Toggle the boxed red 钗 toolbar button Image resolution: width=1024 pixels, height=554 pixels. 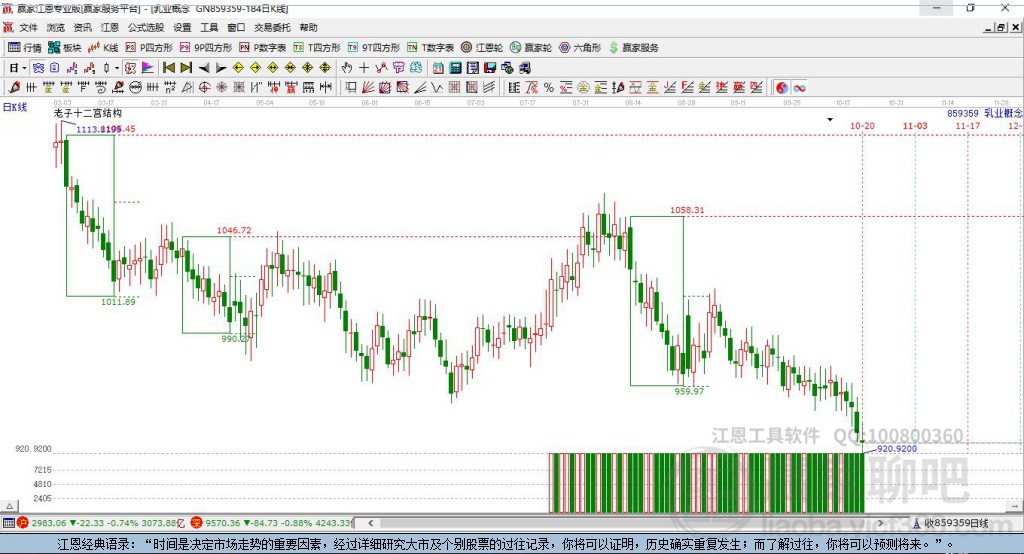131,68
